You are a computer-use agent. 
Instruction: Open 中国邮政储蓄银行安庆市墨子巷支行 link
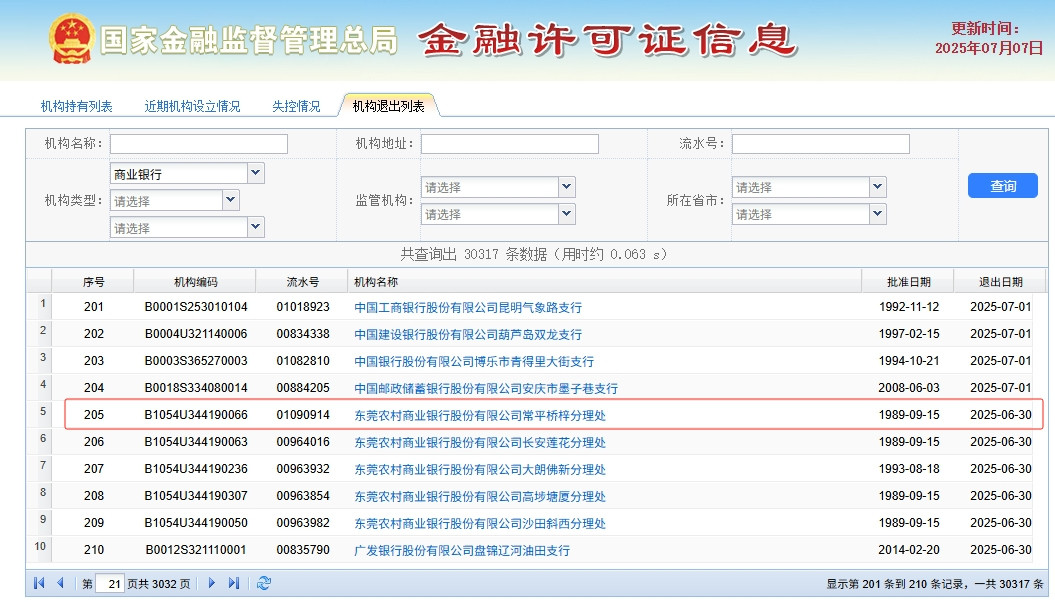coord(486,388)
